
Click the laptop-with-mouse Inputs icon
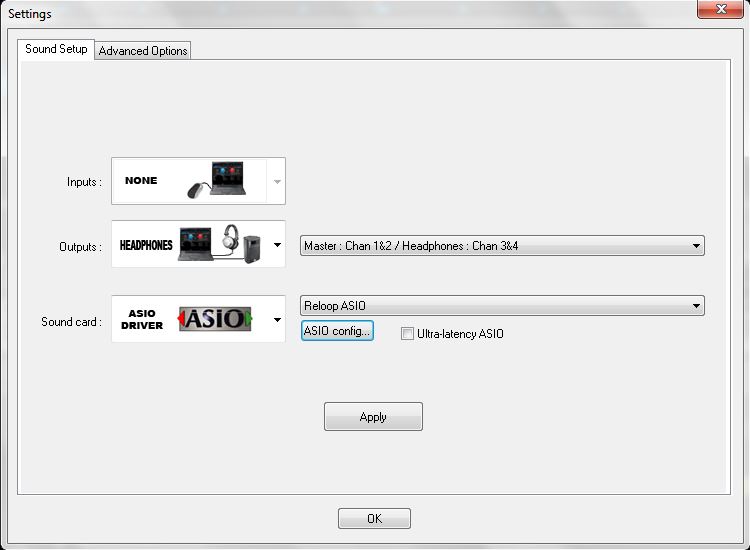[x=217, y=180]
